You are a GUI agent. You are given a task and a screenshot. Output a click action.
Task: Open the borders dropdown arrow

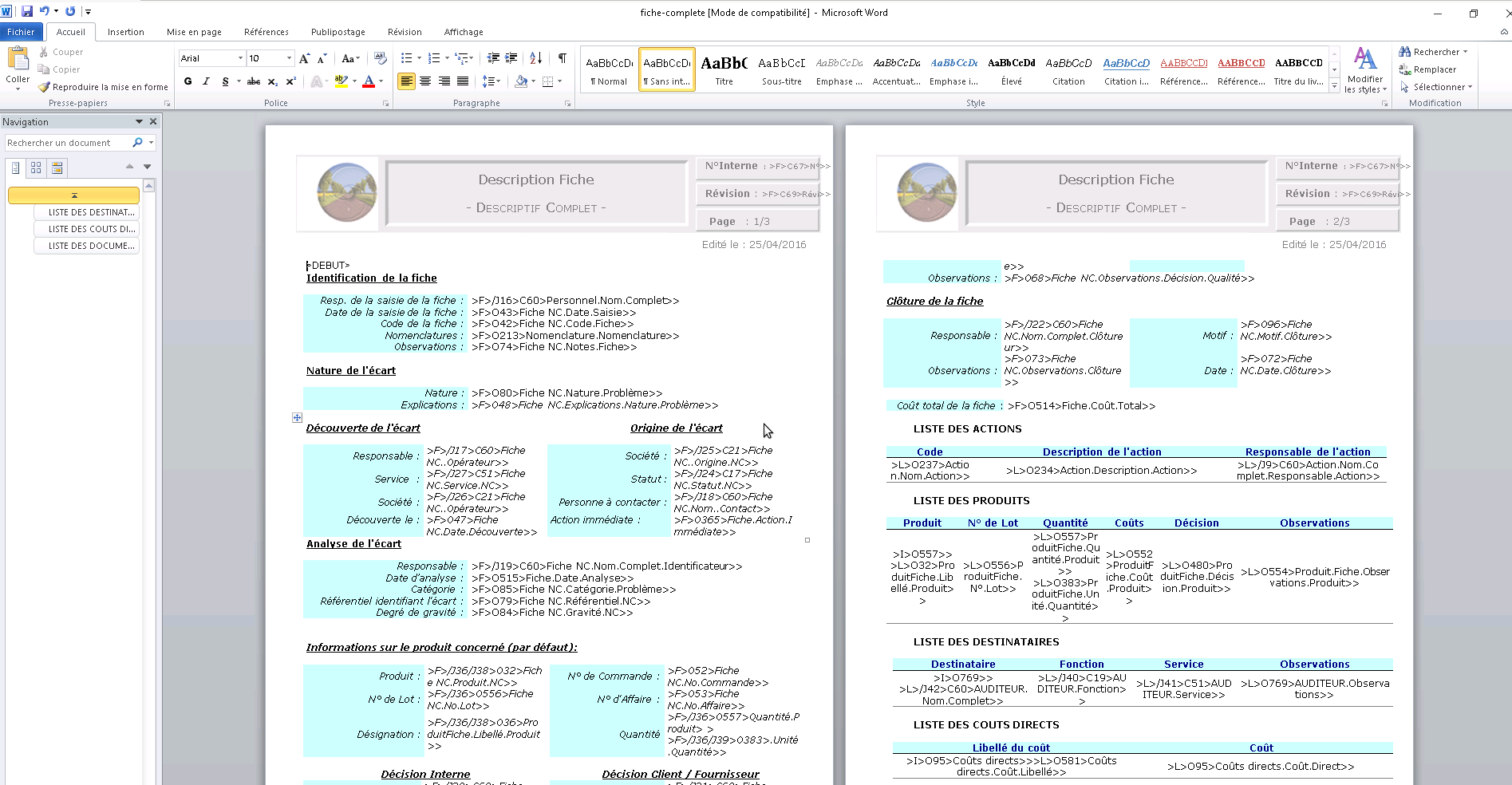pos(560,81)
